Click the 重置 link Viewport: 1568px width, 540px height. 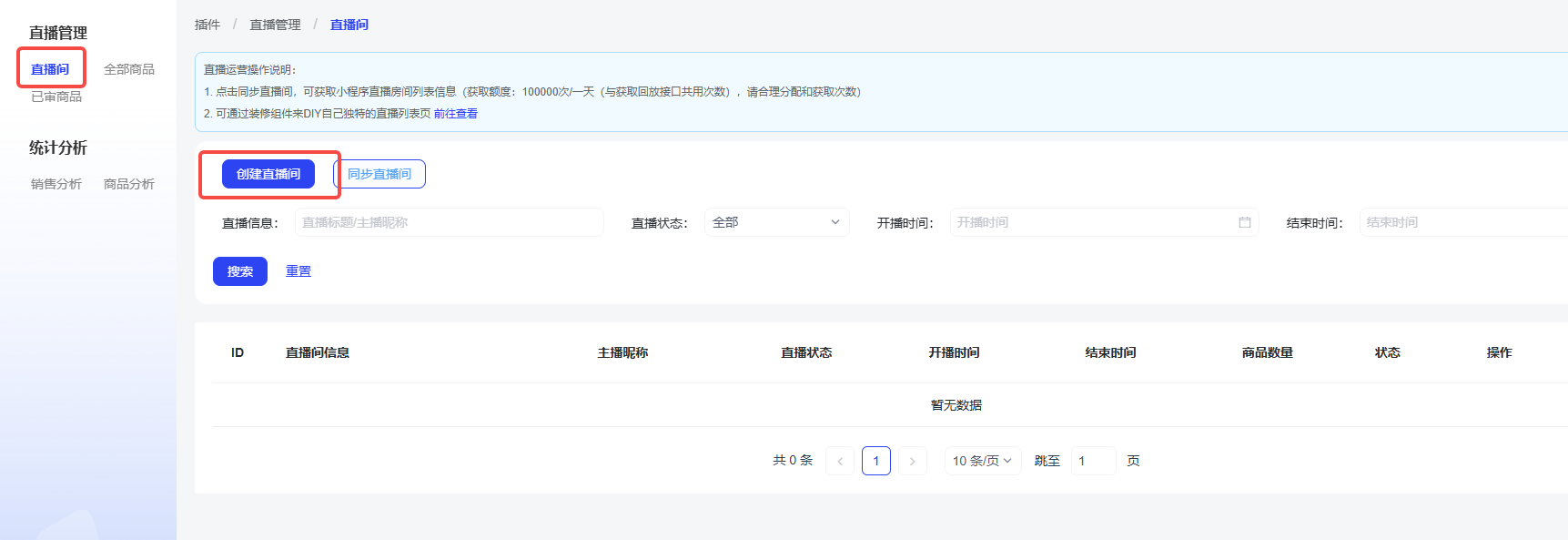pos(298,271)
